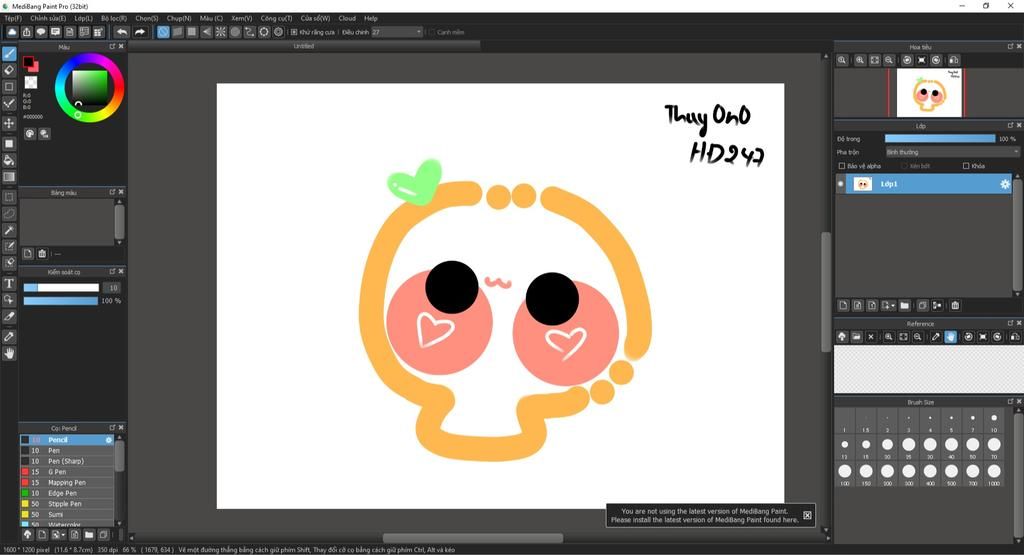Click the cloud icon in the top toolbar
This screenshot has width=1024, height=555.
pos(12,31)
